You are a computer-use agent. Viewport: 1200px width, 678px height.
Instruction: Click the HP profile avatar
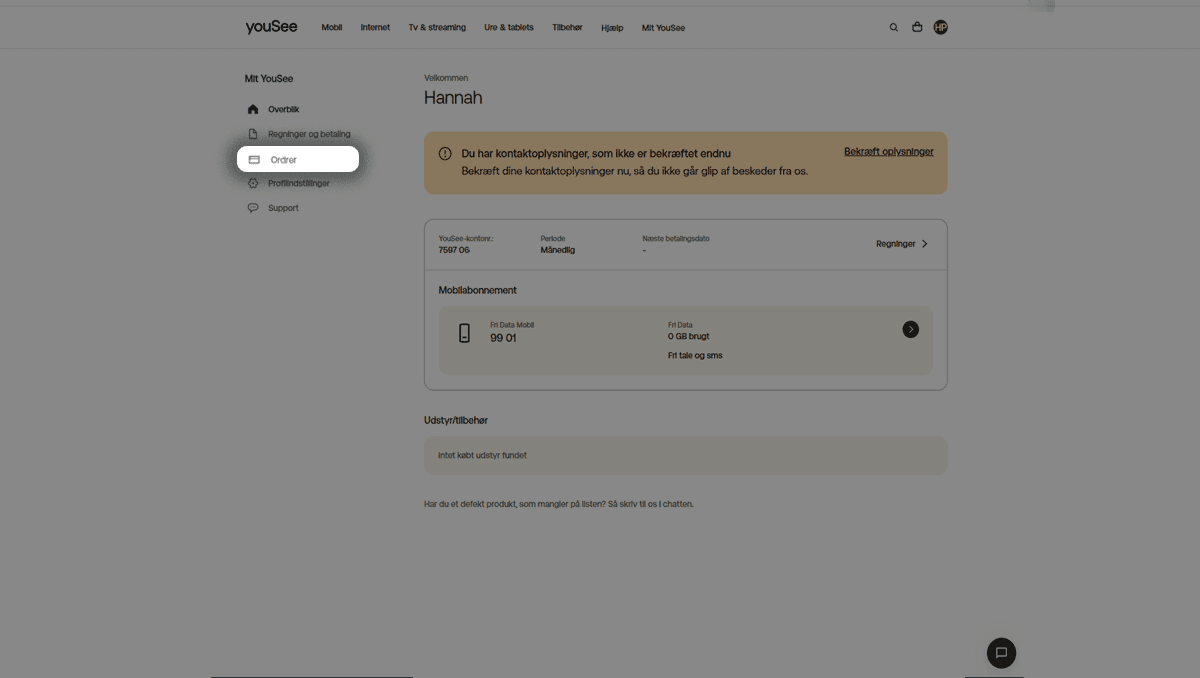tap(940, 28)
